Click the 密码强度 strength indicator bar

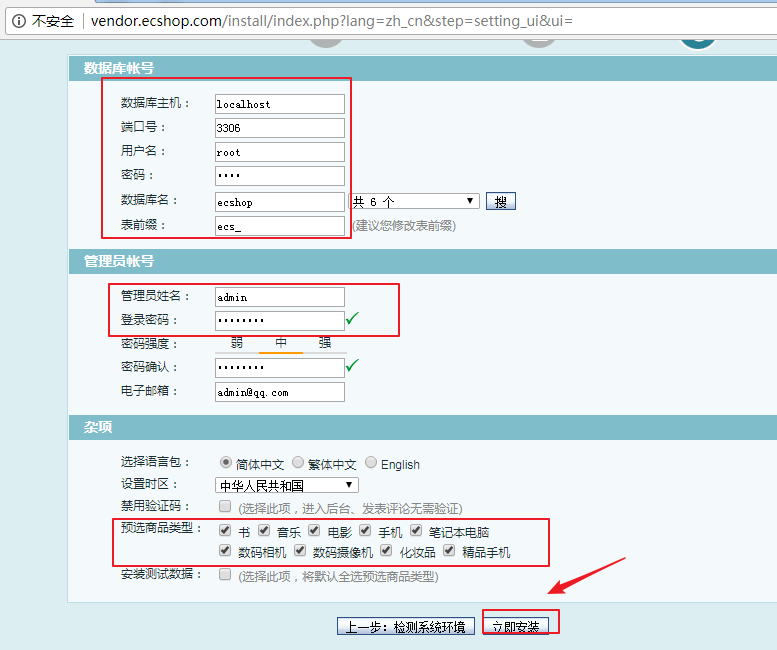281,343
